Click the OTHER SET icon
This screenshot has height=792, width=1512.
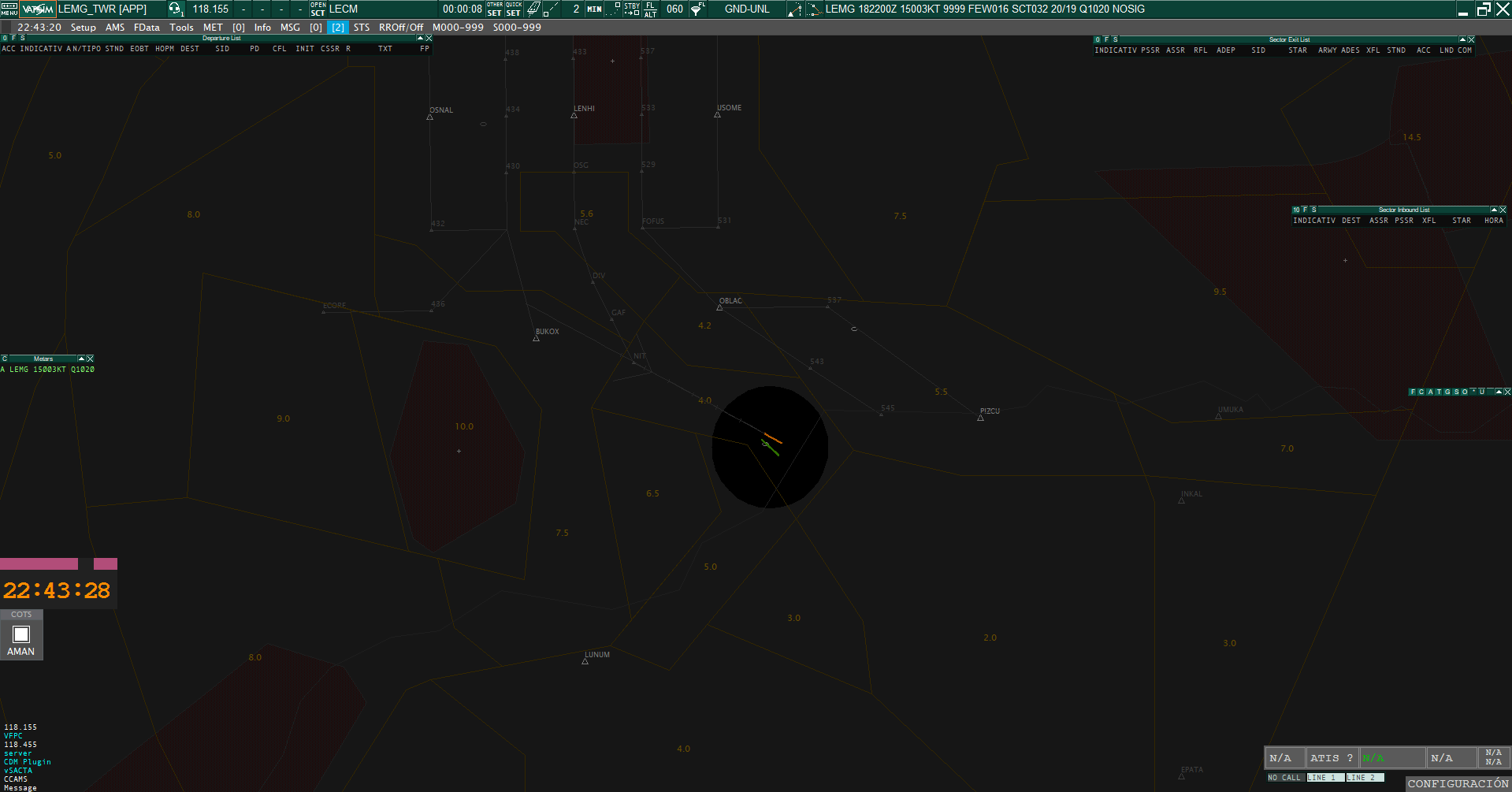pyautogui.click(x=494, y=9)
